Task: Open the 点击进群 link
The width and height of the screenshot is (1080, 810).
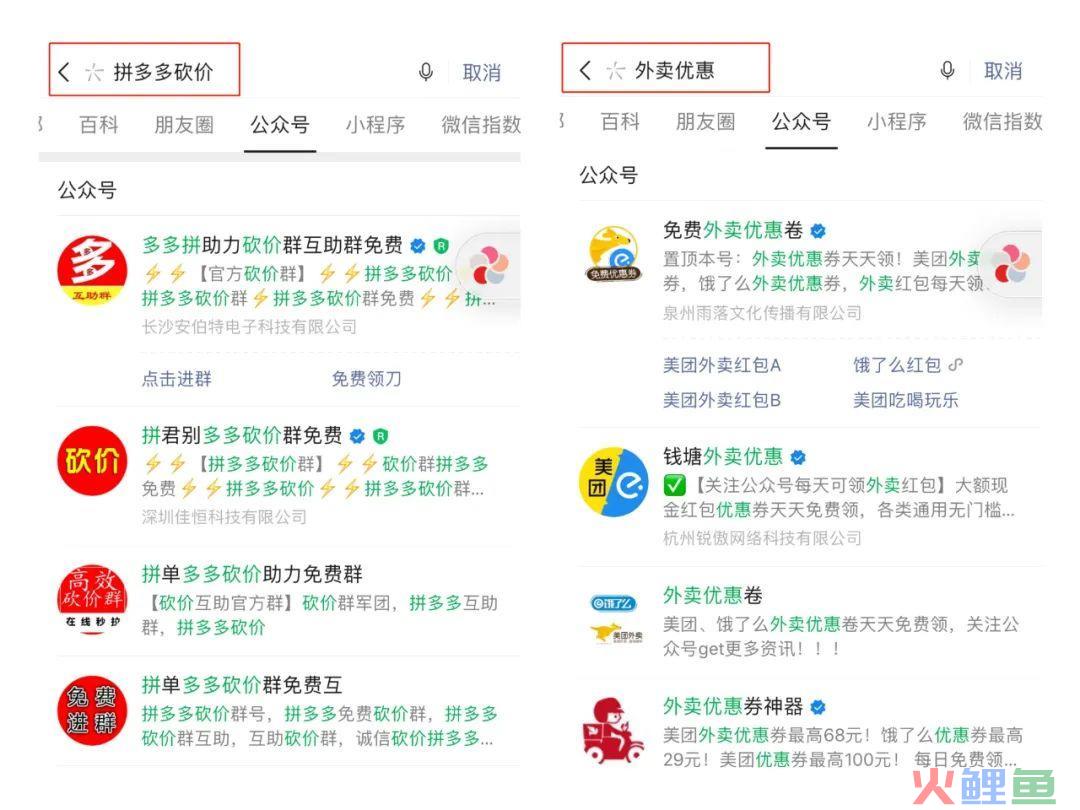Action: click(x=177, y=379)
